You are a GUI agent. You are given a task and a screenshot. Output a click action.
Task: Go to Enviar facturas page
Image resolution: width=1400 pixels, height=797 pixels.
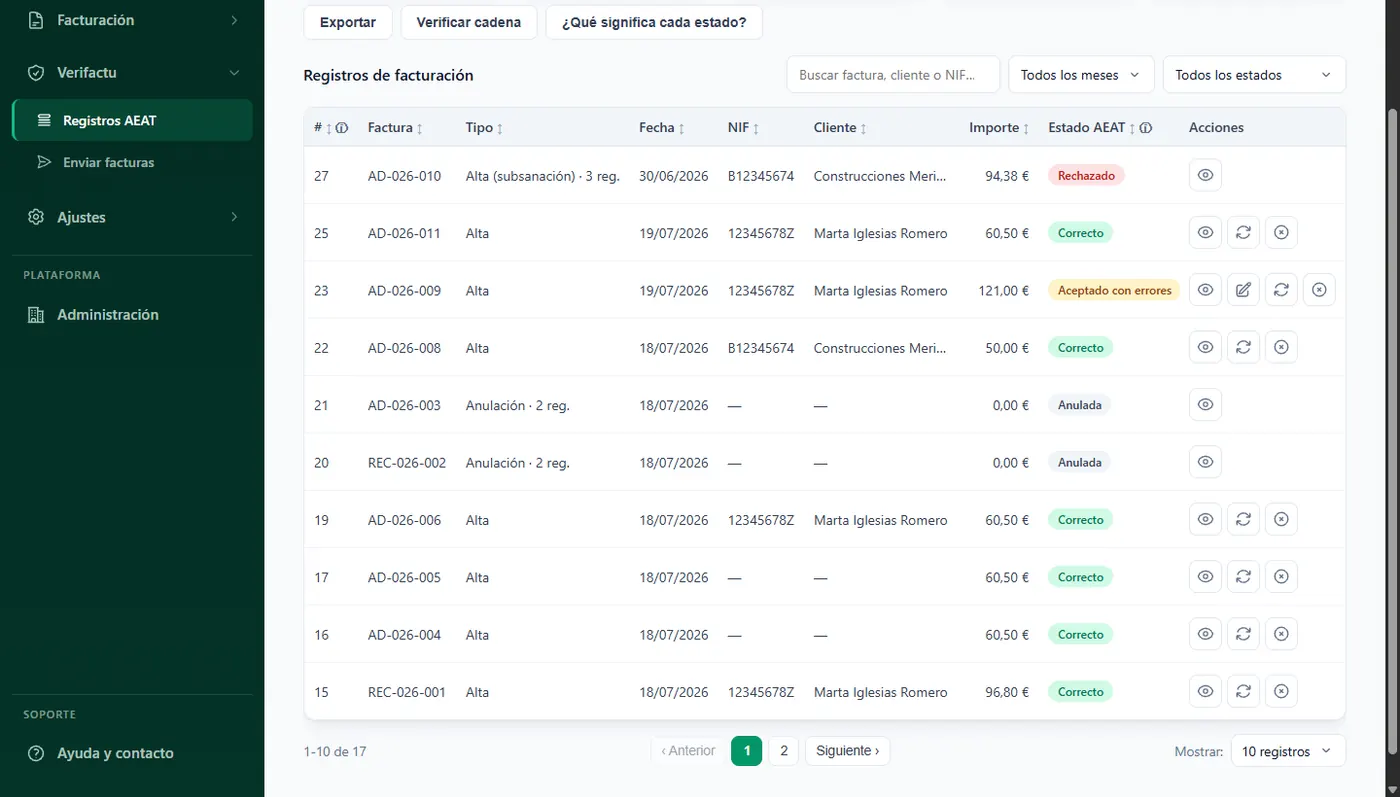(132, 162)
